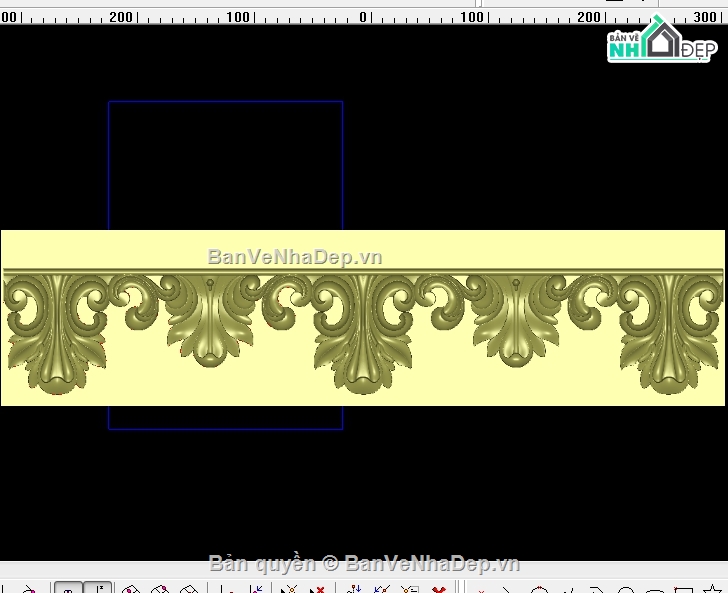Click the 300 mark on the horizontal ruler
728x593 pixels.
point(704,17)
